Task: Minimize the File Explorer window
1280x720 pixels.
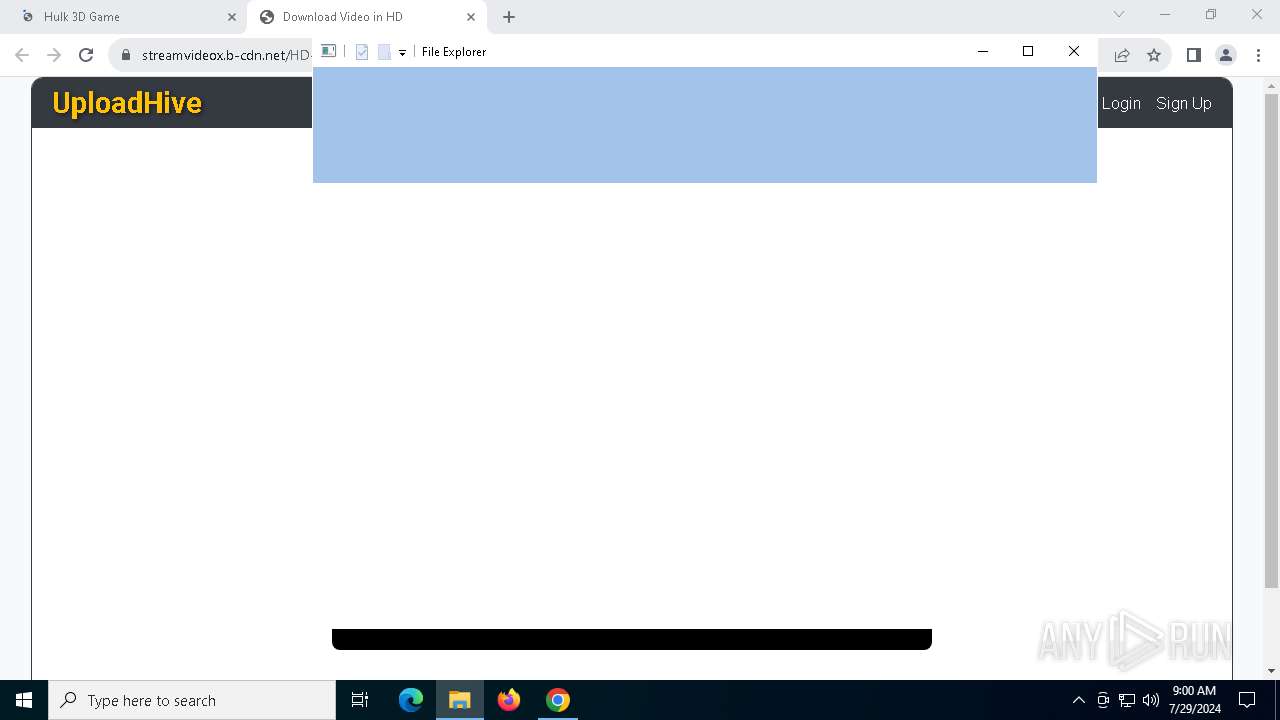Action: tap(983, 51)
